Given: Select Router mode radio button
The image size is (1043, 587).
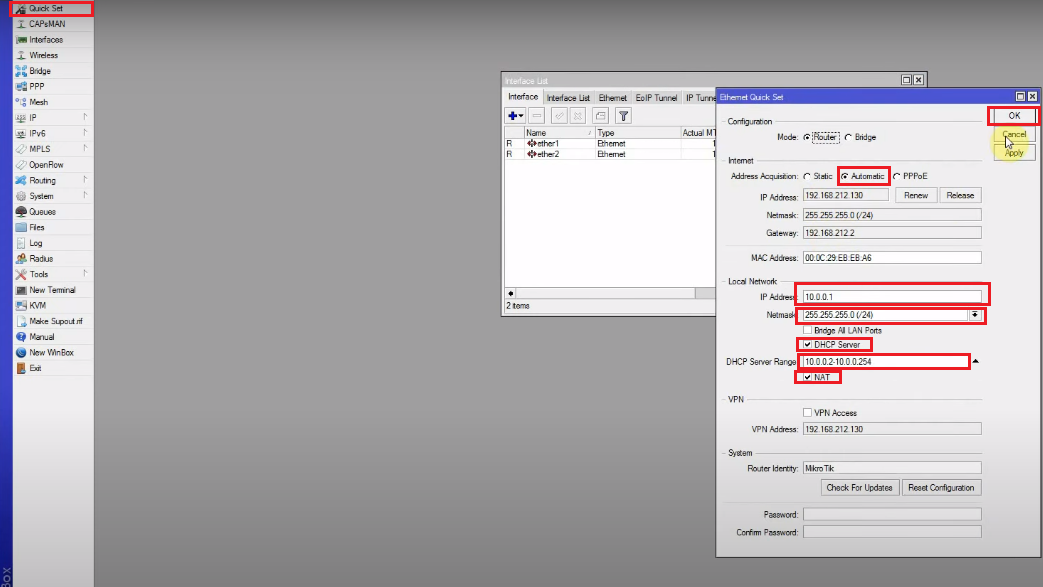Looking at the screenshot, I should pyautogui.click(x=807, y=137).
